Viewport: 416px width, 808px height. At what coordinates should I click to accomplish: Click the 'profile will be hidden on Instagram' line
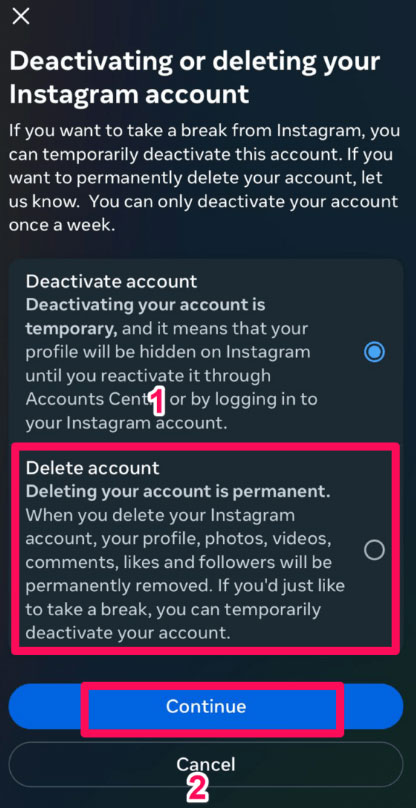168,352
